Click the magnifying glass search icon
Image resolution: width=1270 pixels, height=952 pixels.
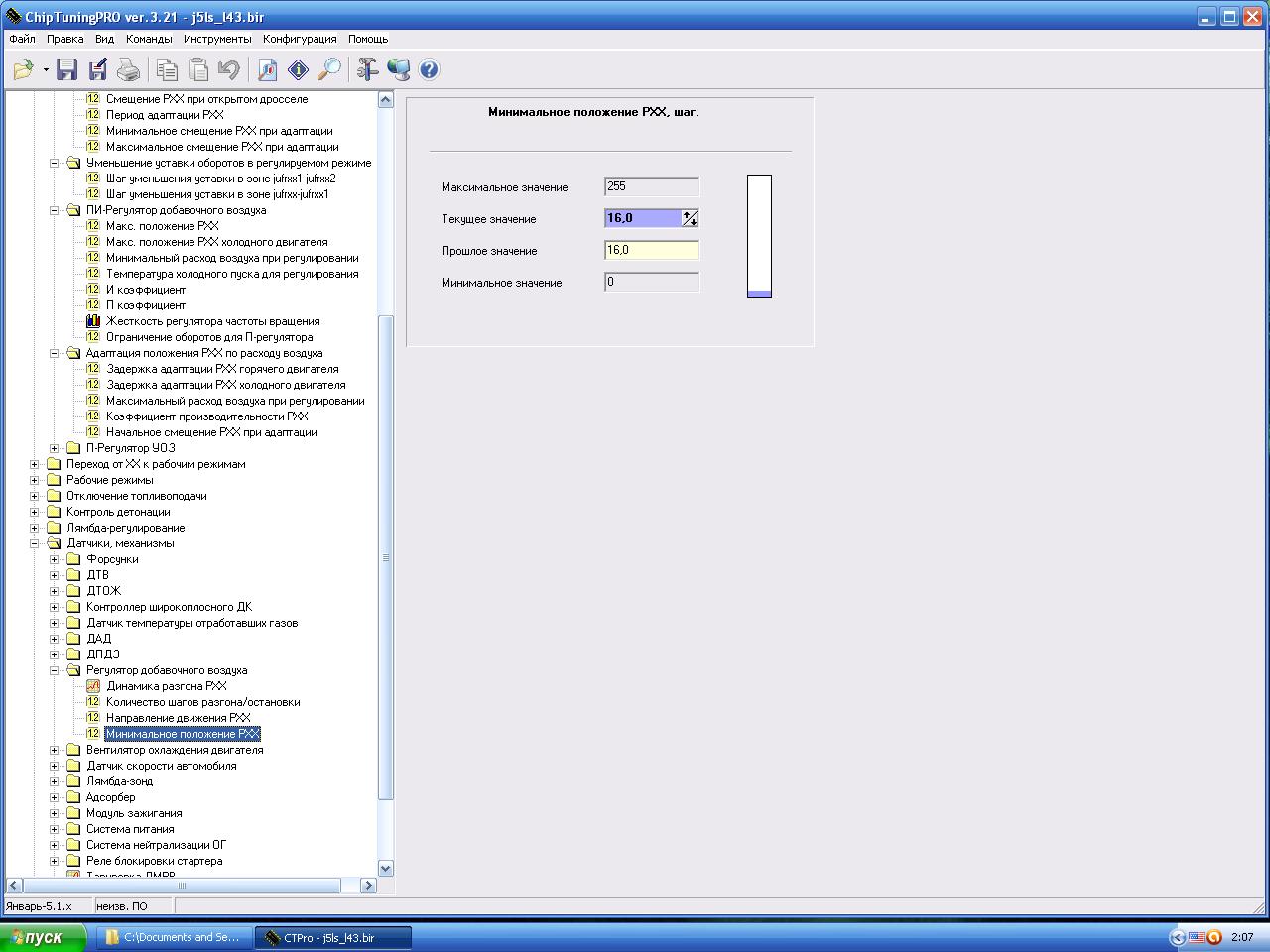click(329, 69)
